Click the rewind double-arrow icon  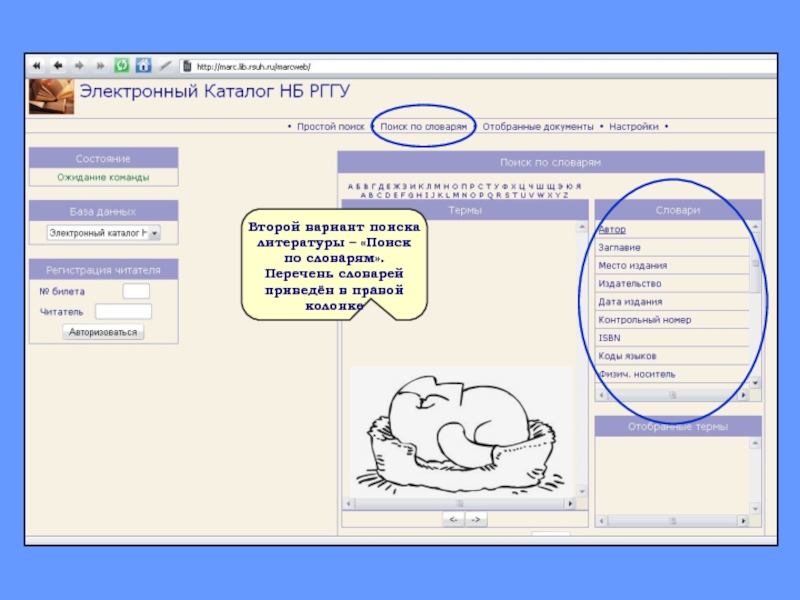click(37, 66)
